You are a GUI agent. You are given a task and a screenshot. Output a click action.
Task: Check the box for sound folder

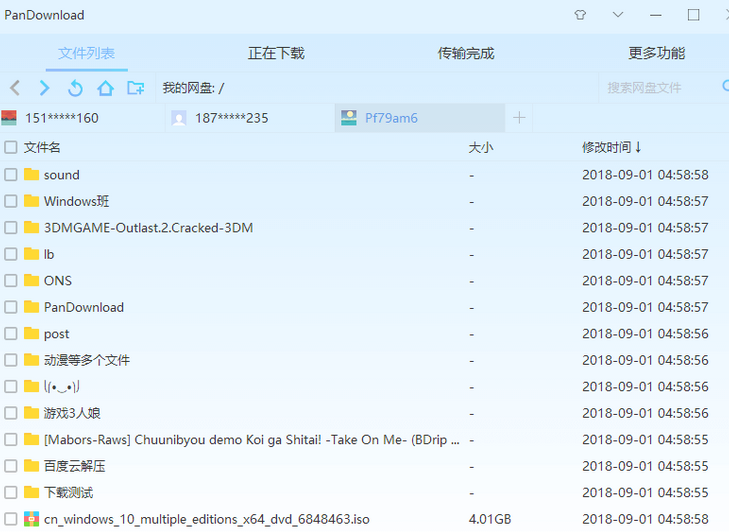(11, 174)
